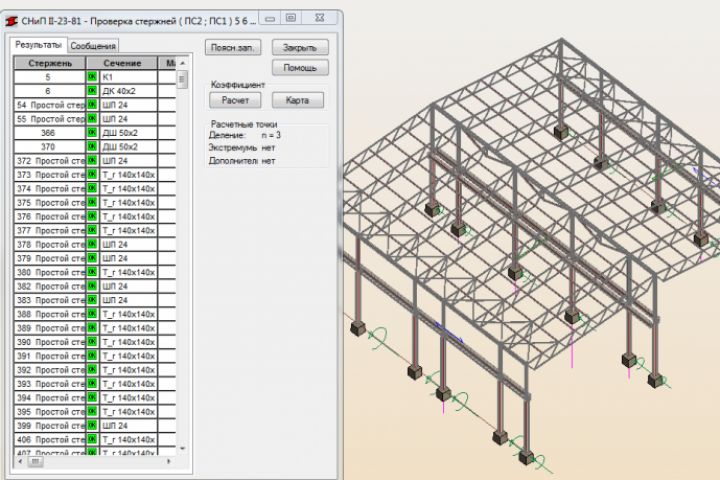Click the Поясн.зап. button
This screenshot has width=720, height=480.
coord(233,47)
